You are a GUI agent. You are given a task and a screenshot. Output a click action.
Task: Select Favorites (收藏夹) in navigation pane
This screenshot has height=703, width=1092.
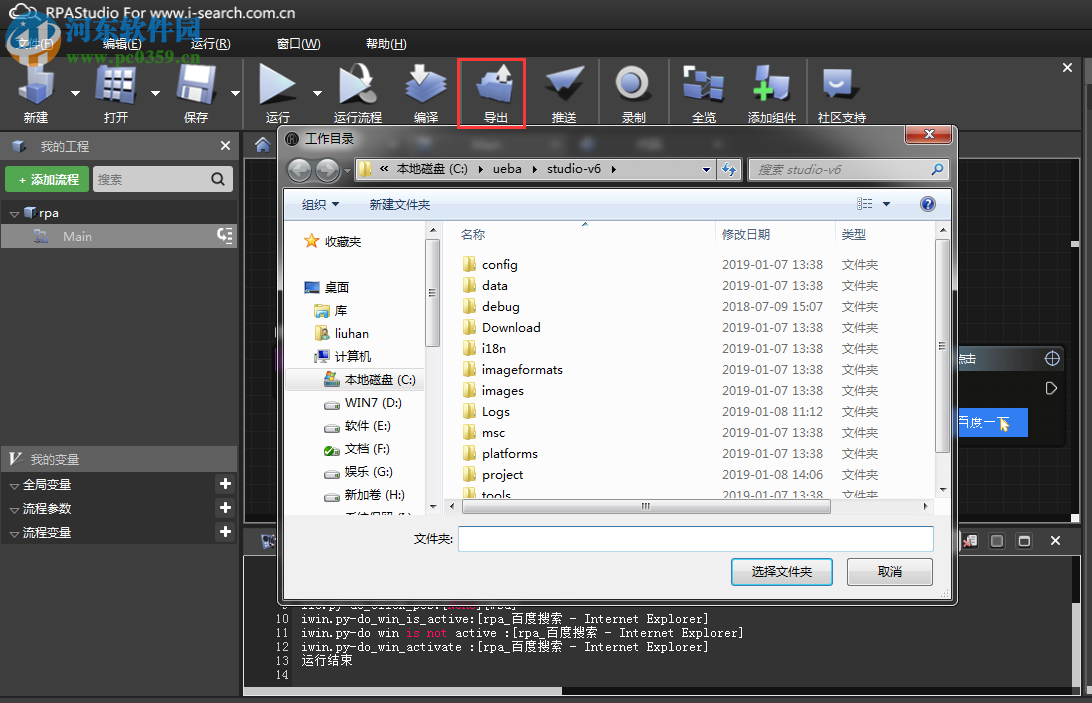pyautogui.click(x=333, y=242)
